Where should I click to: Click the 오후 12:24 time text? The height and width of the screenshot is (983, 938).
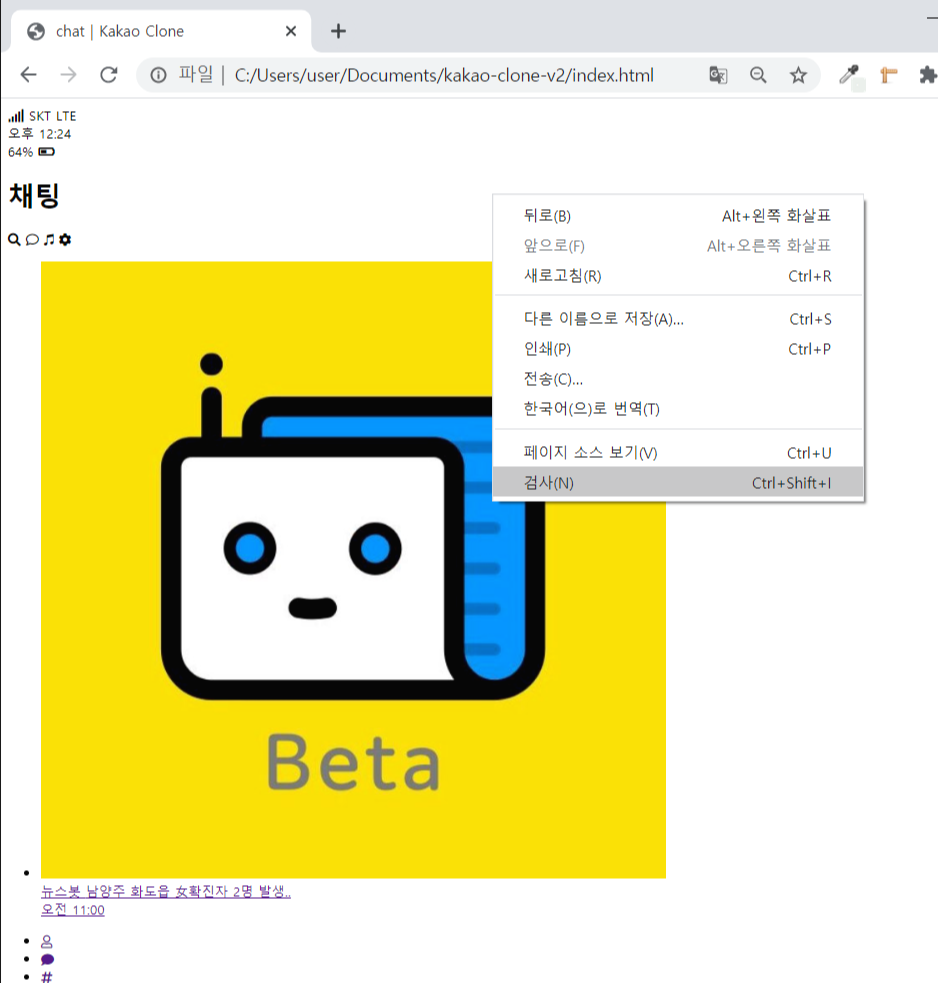click(40, 134)
